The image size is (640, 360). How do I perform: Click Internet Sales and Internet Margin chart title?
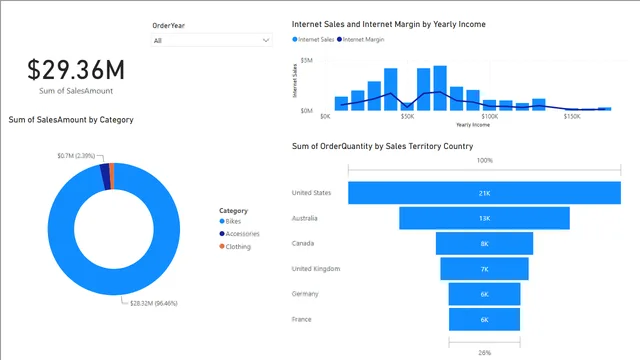389,24
